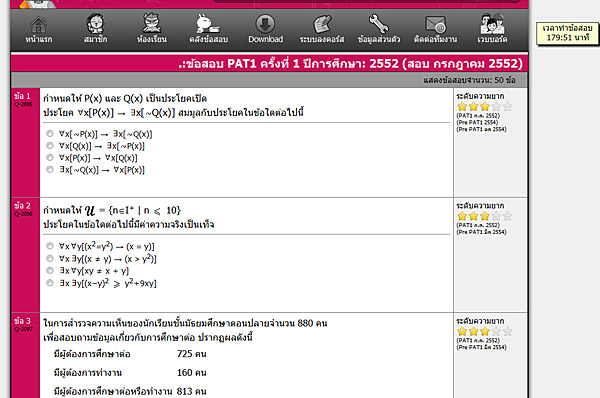
Task: Open the เว็บบอร์ด webboard icon
Action: [x=492, y=23]
